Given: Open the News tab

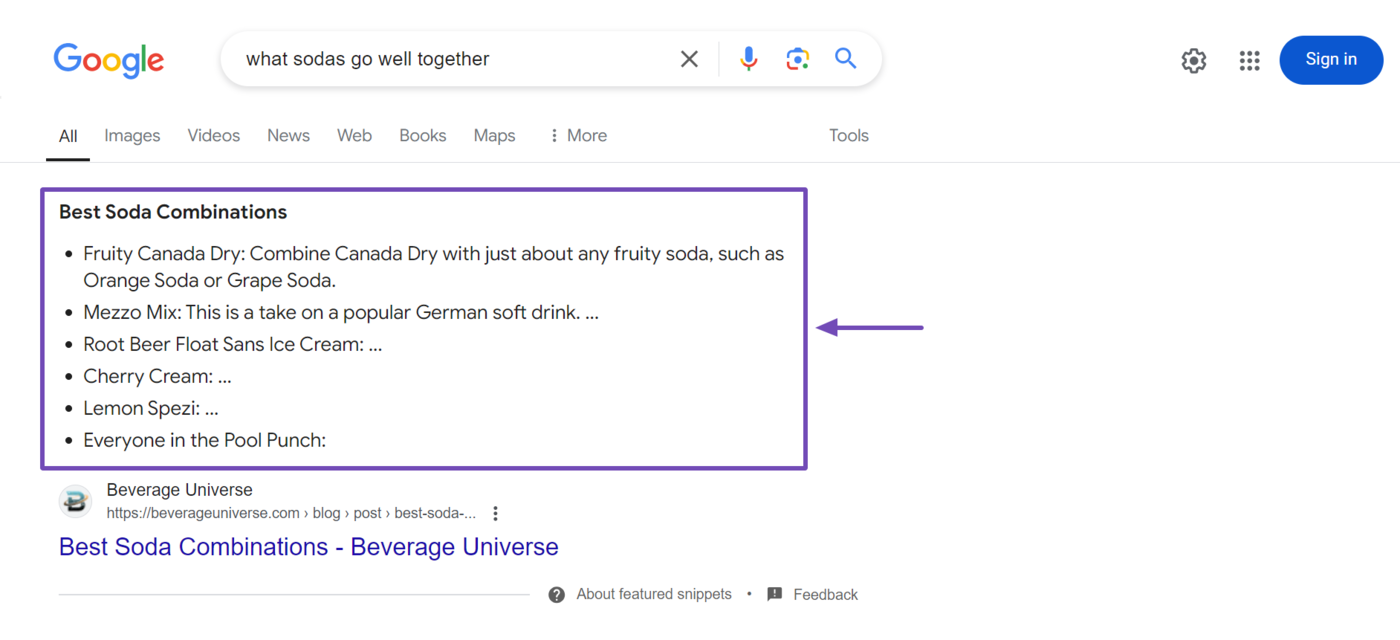Looking at the screenshot, I should tap(288, 135).
